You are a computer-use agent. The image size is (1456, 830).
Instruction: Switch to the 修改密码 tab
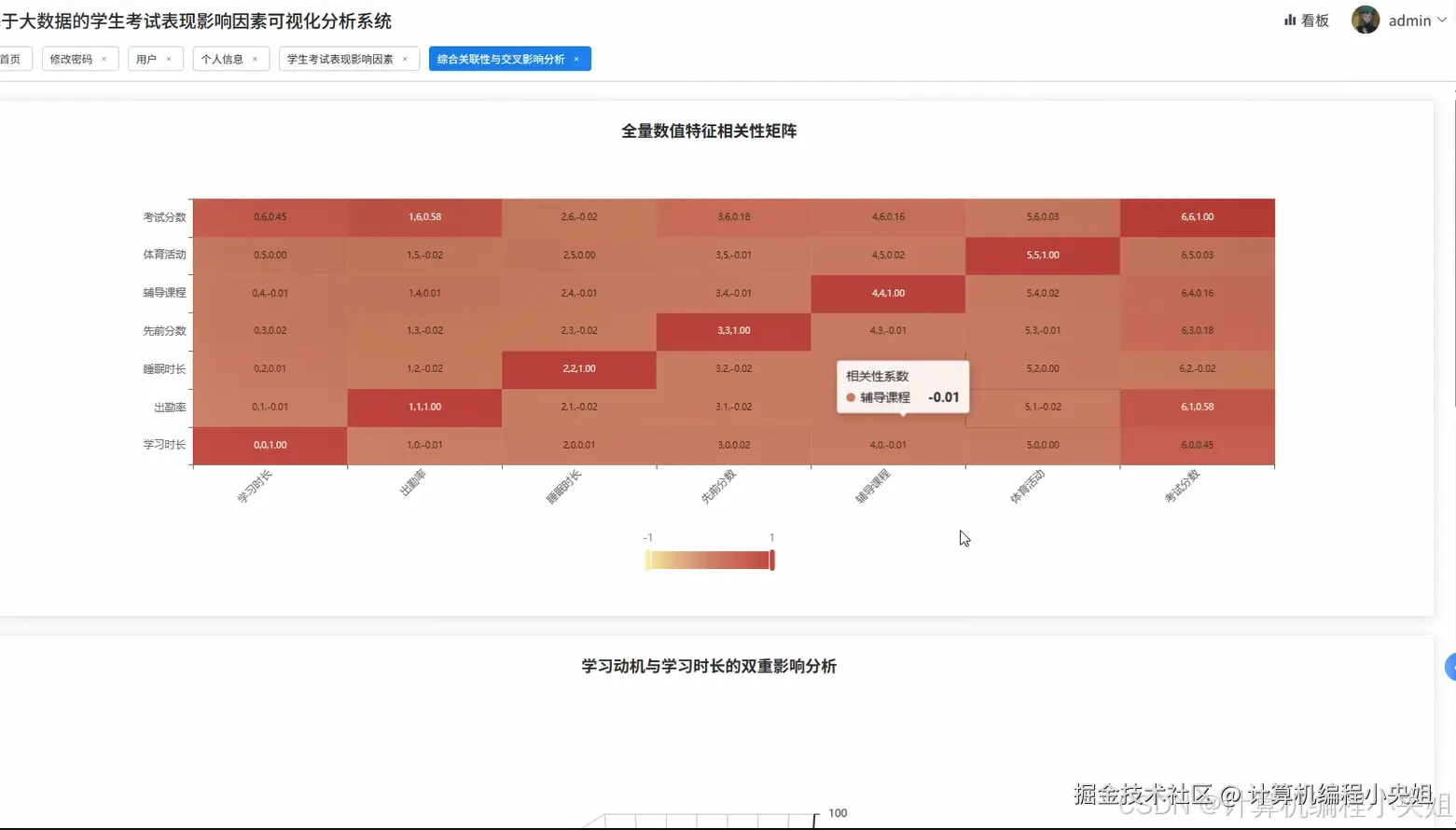tap(80, 59)
